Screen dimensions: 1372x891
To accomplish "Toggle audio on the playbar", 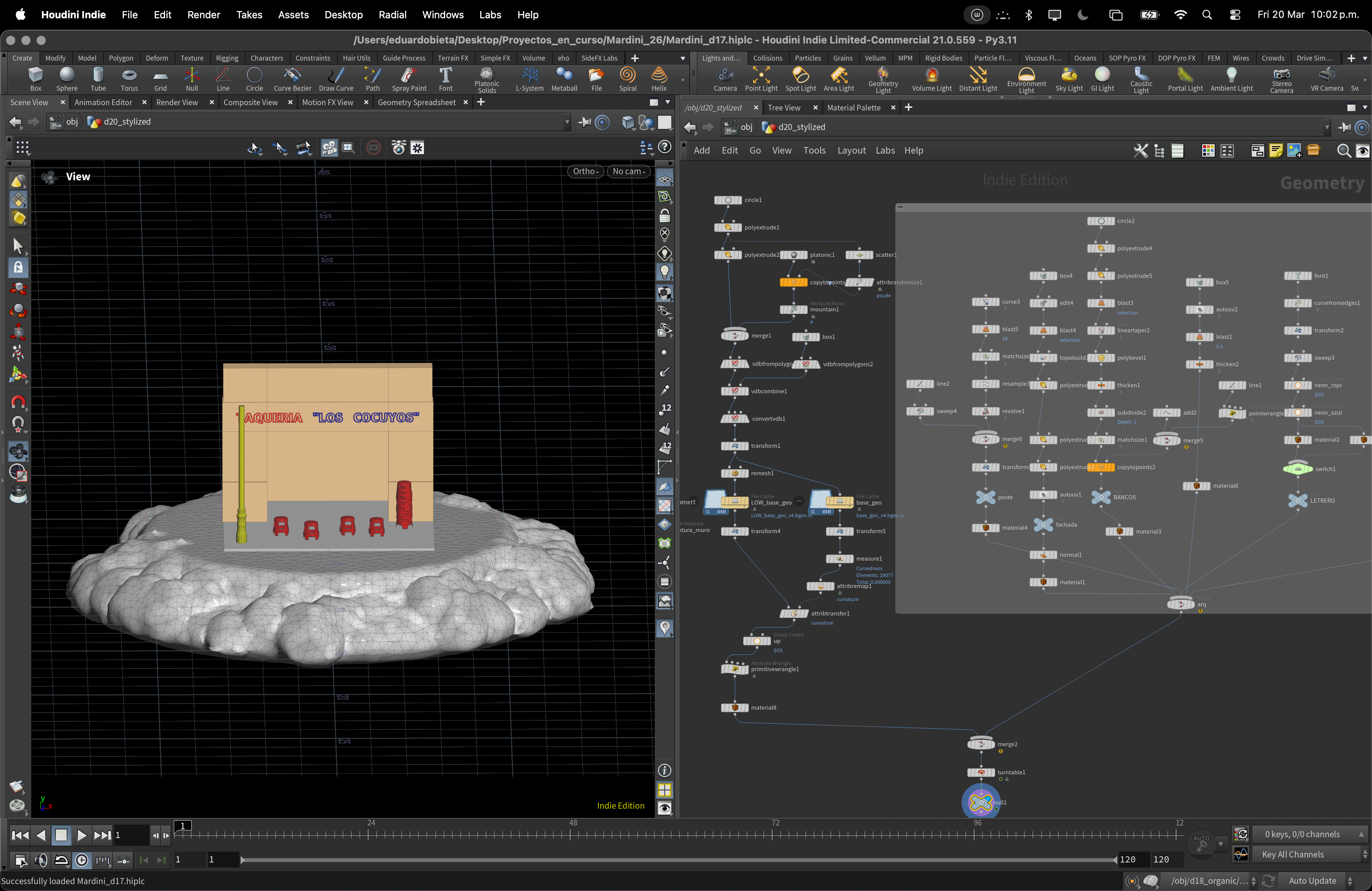I will (x=40, y=860).
